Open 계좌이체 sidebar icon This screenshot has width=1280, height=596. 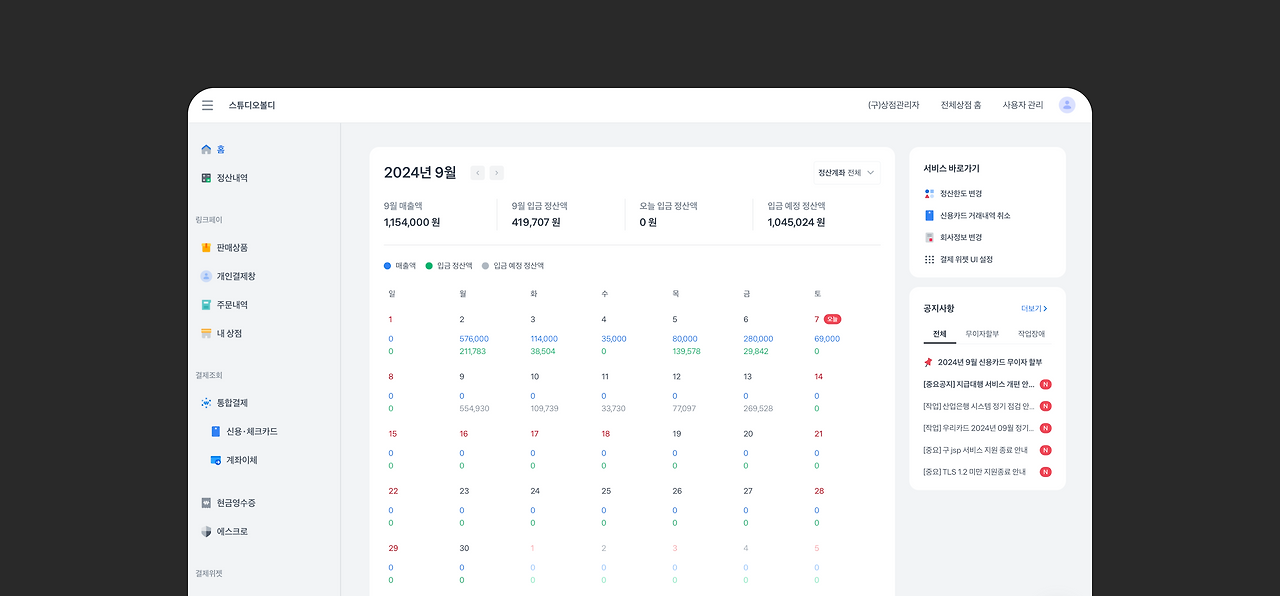pos(216,460)
